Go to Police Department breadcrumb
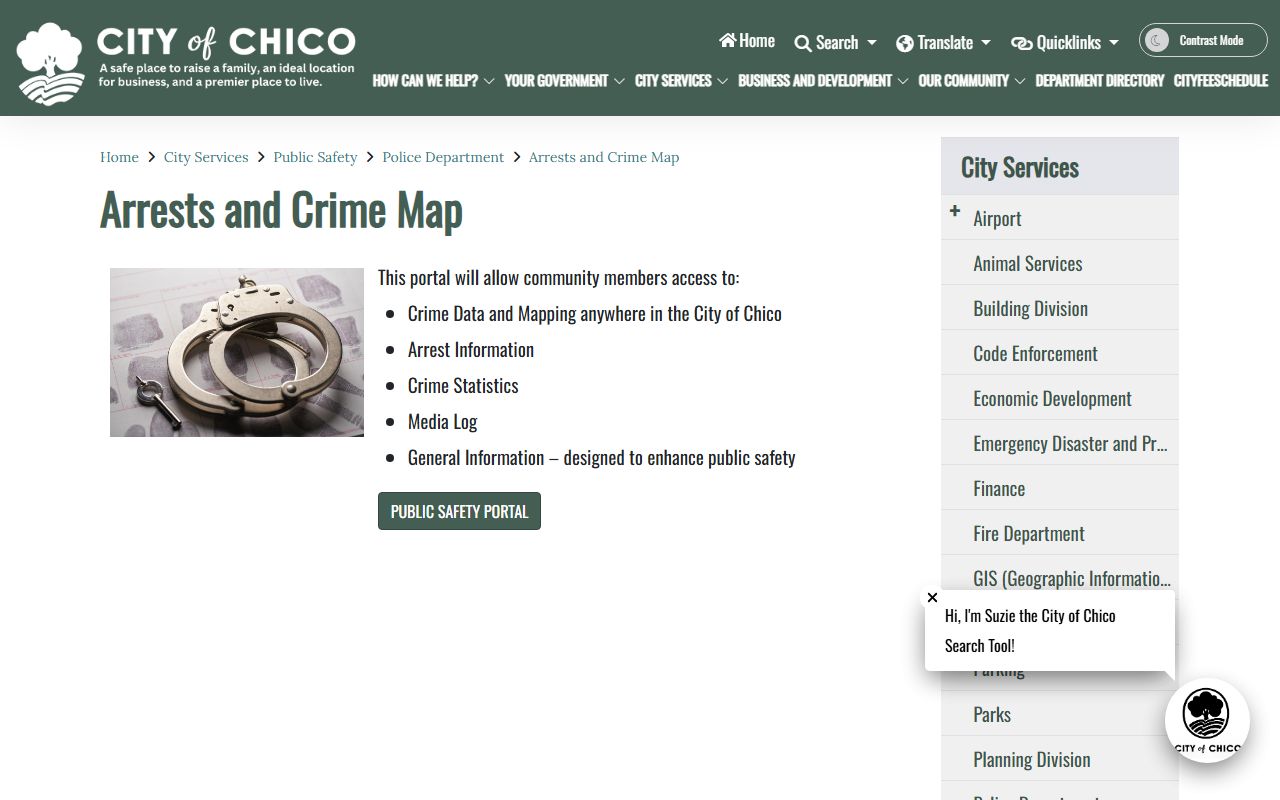 tap(443, 157)
